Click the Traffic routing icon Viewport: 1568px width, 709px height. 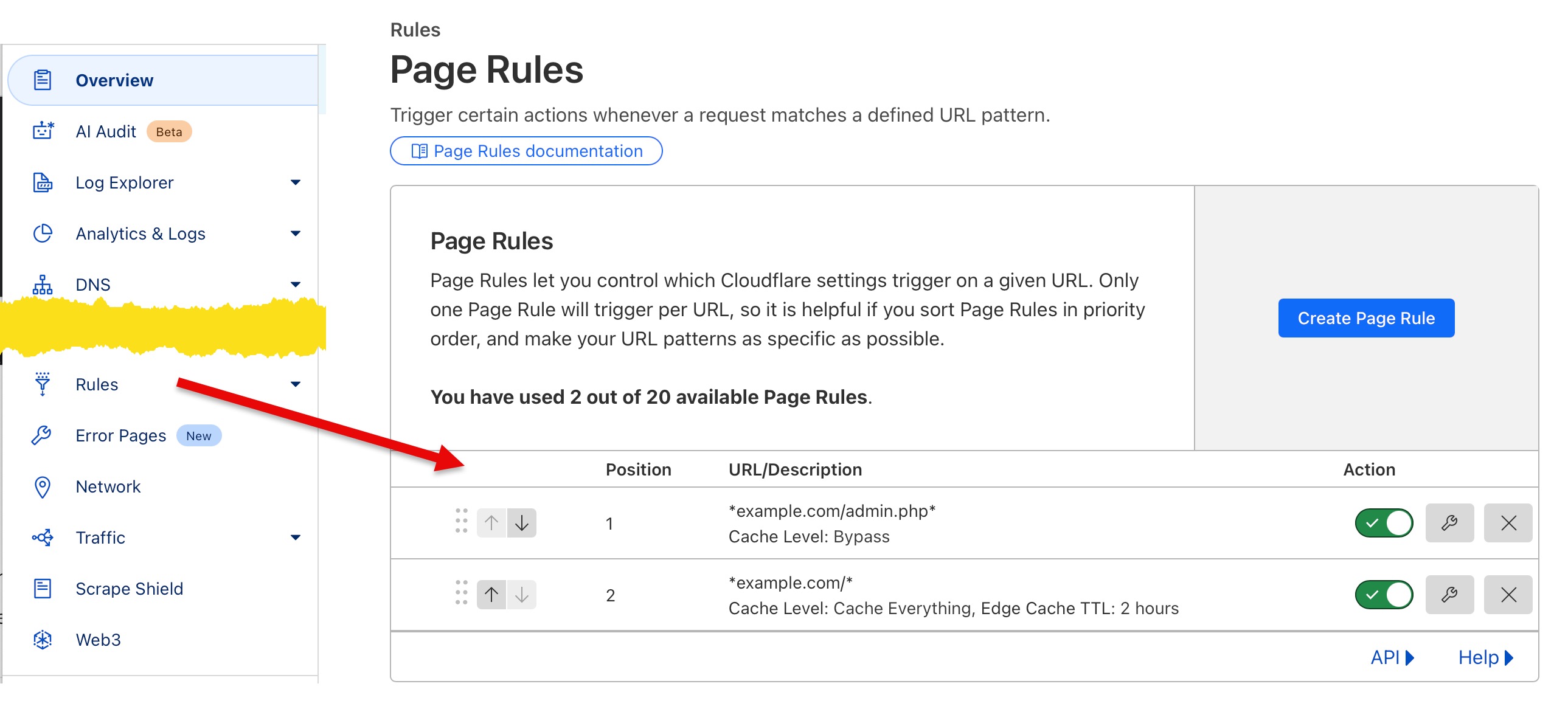[42, 538]
